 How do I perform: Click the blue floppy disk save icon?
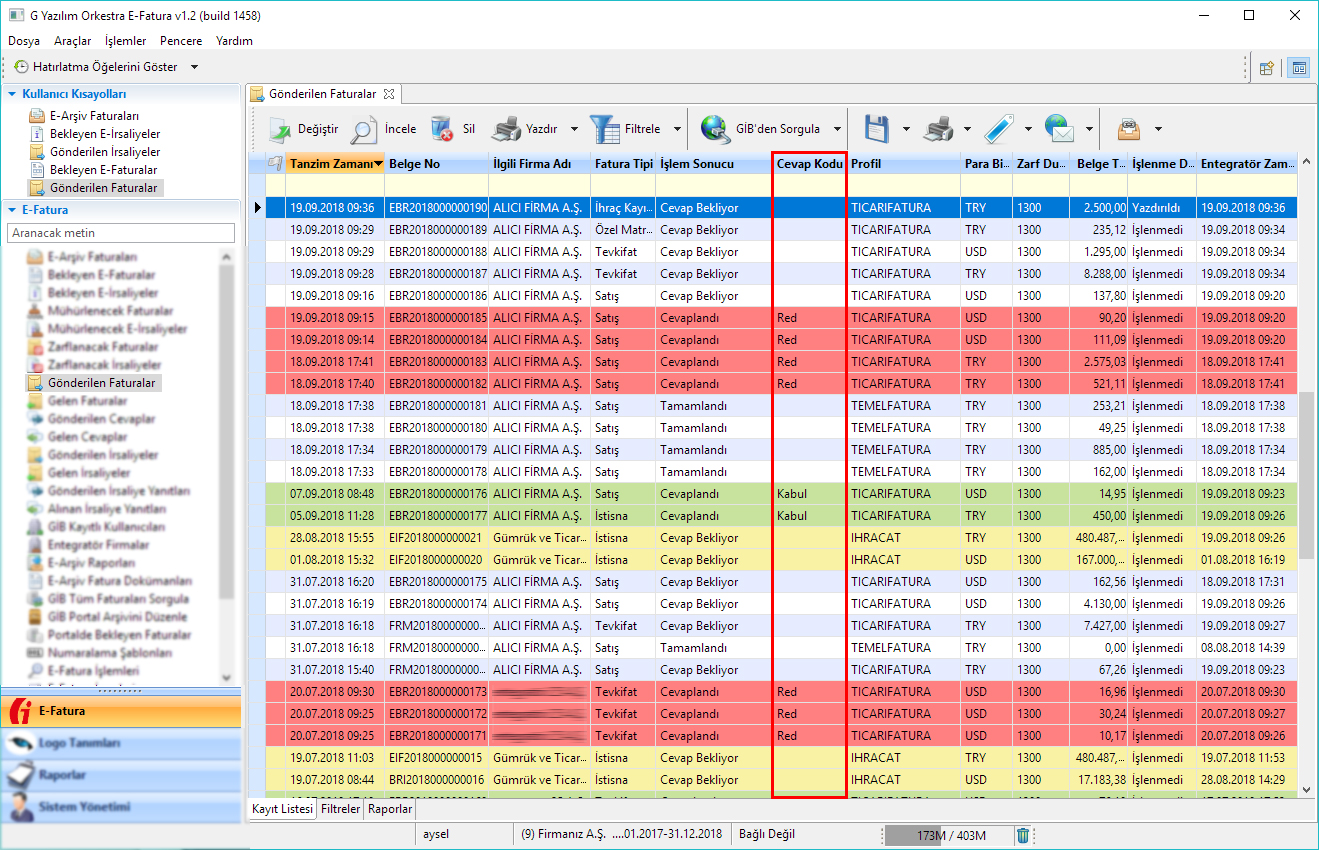click(x=877, y=129)
